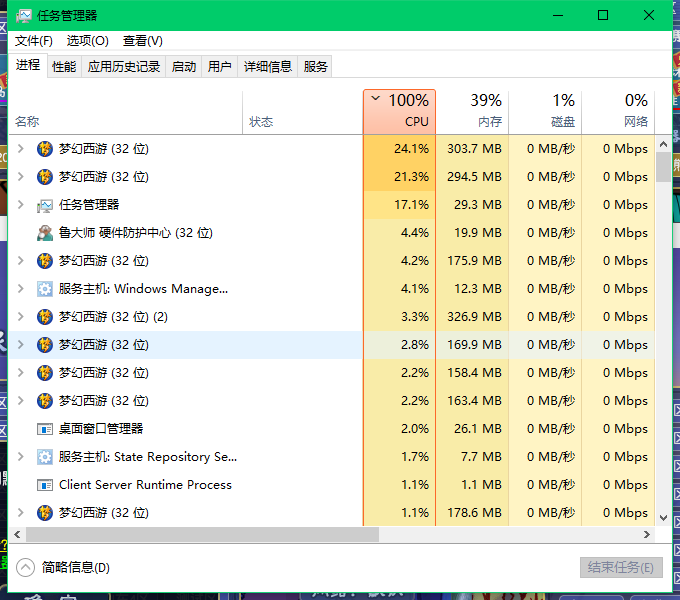The width and height of the screenshot is (680, 600).
Task: Click the 24.1% CPU cell
Action: (x=399, y=149)
